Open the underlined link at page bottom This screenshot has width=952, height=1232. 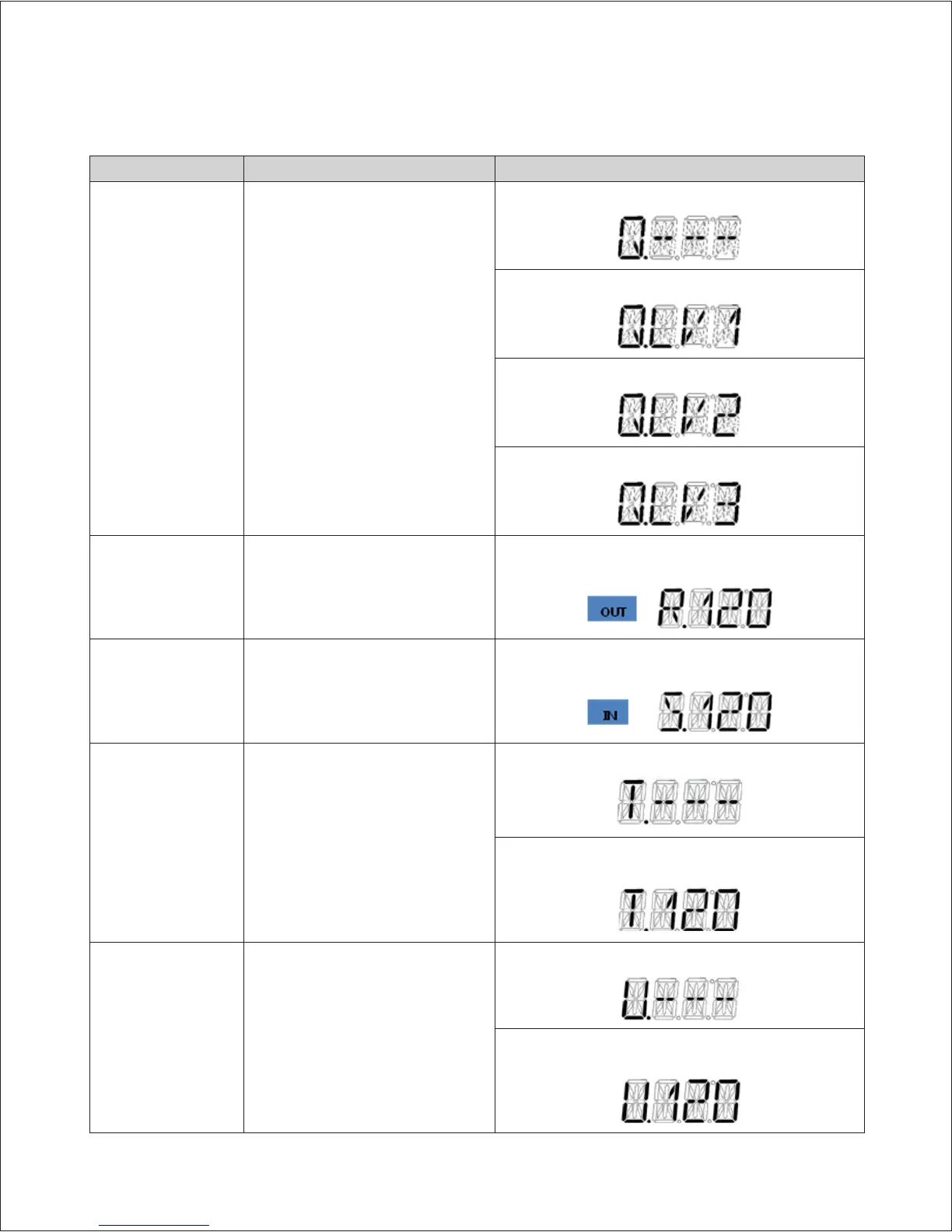point(154,1224)
